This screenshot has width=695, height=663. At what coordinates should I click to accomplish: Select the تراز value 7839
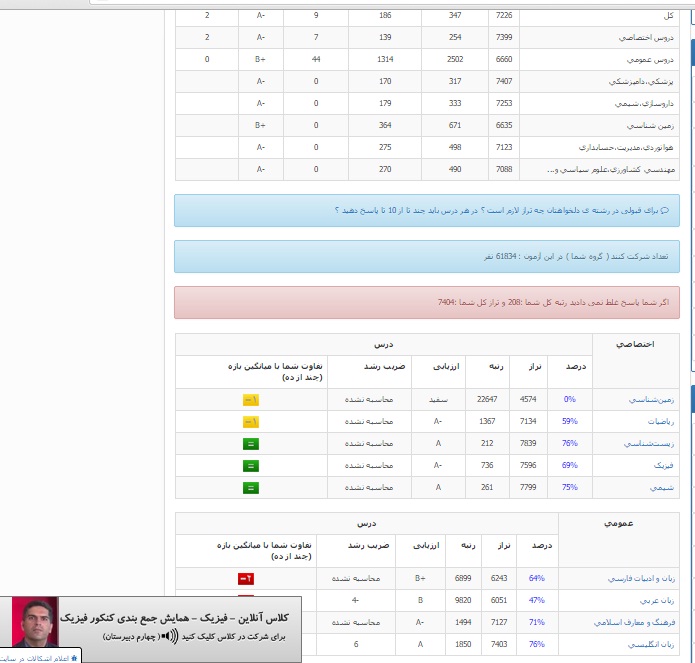tap(528, 443)
